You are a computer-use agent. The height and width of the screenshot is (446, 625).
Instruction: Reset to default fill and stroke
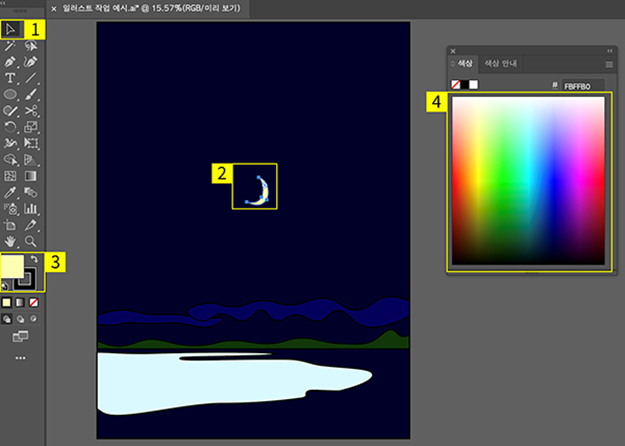point(5,285)
